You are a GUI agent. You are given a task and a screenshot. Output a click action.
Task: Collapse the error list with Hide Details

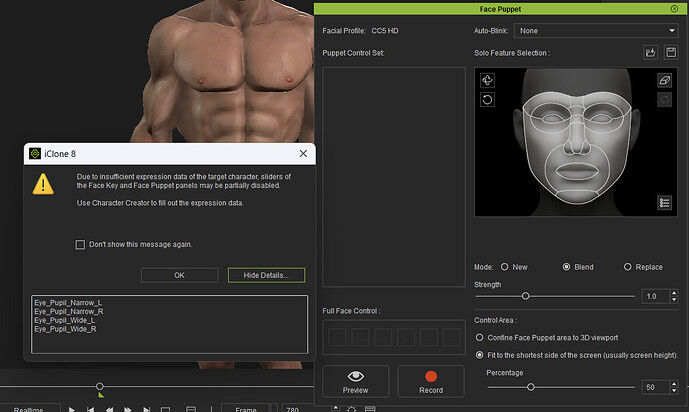[x=266, y=275]
